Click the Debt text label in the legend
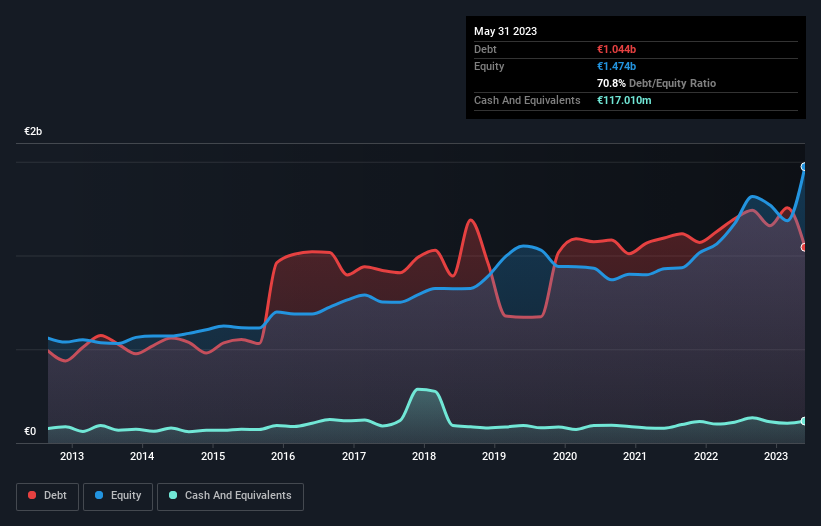 click(x=55, y=496)
